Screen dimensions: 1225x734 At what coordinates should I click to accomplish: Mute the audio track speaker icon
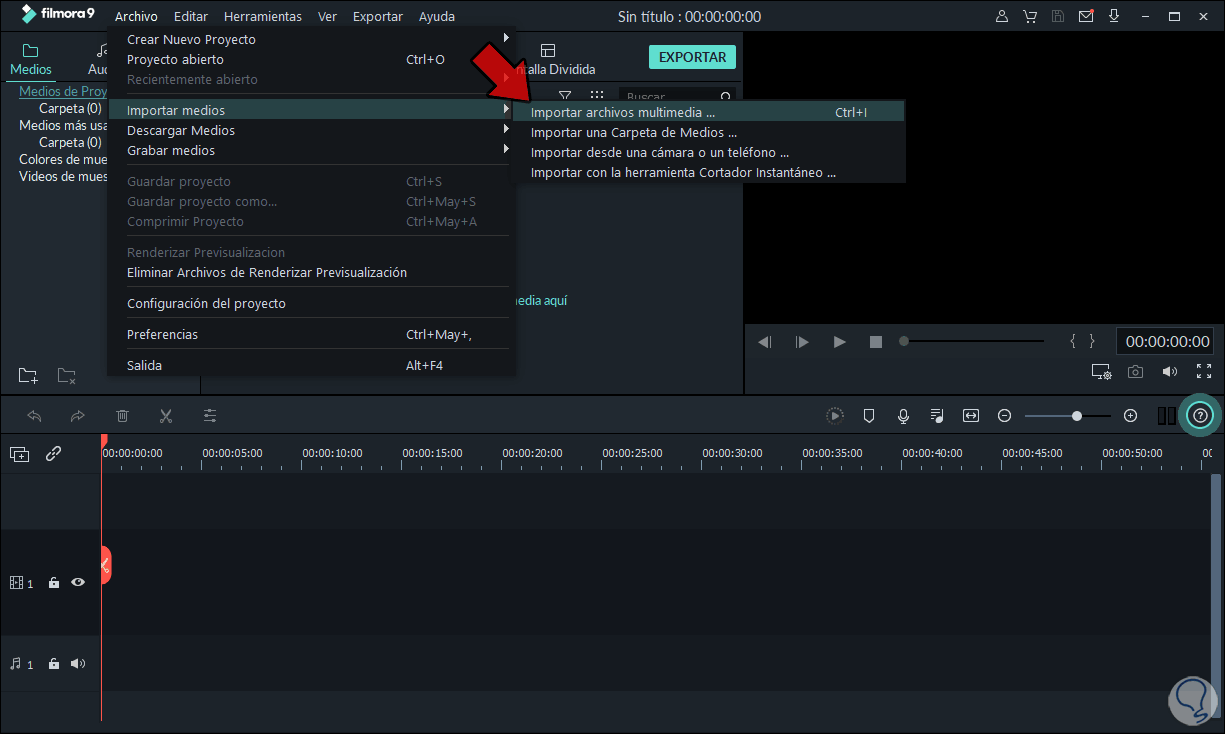[x=77, y=663]
